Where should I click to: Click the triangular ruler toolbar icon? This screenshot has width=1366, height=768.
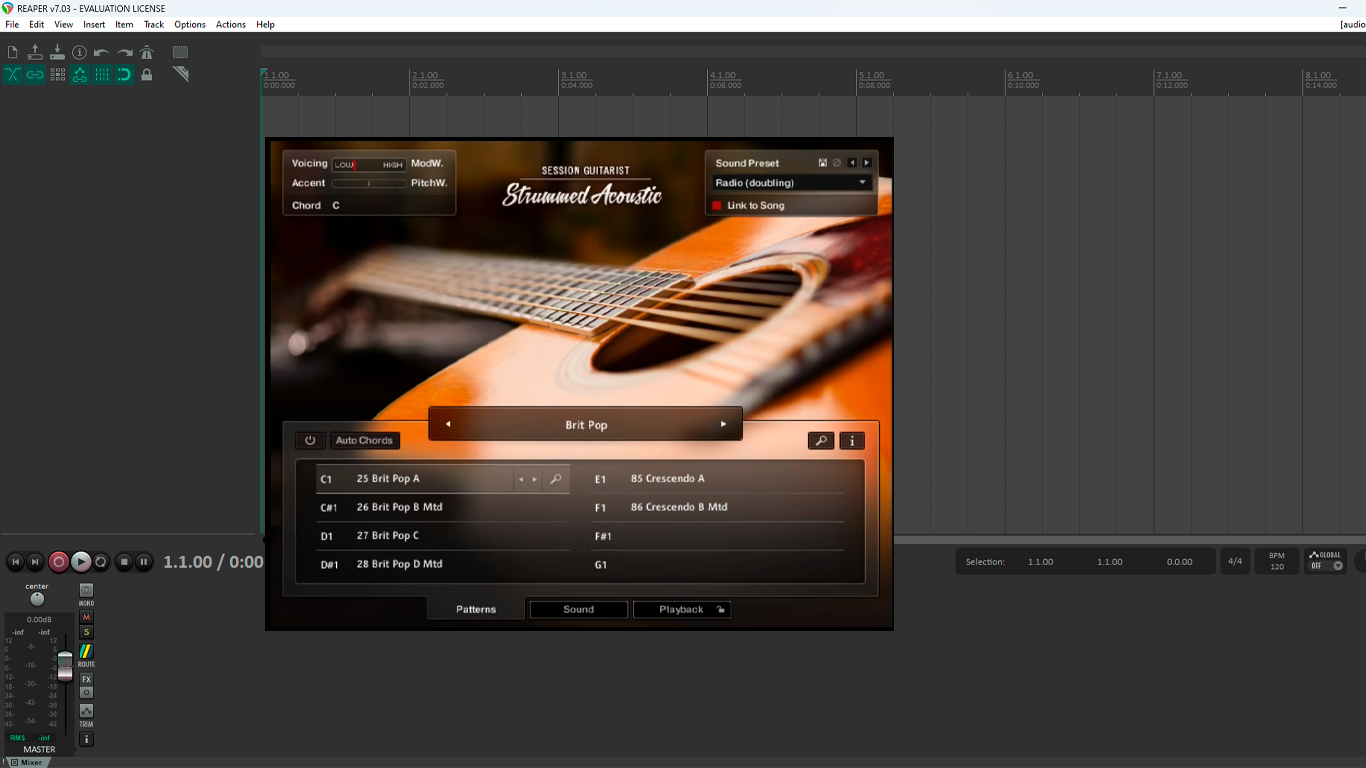coord(180,74)
